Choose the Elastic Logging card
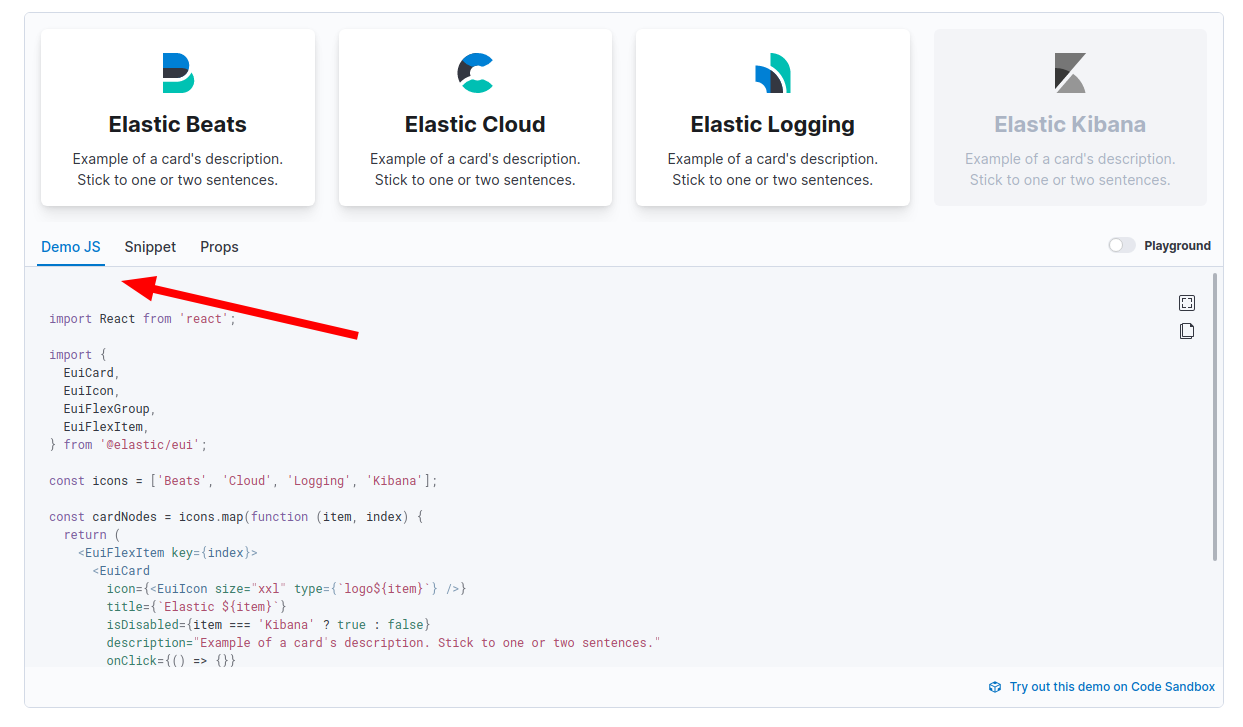1243x727 pixels. point(772,117)
